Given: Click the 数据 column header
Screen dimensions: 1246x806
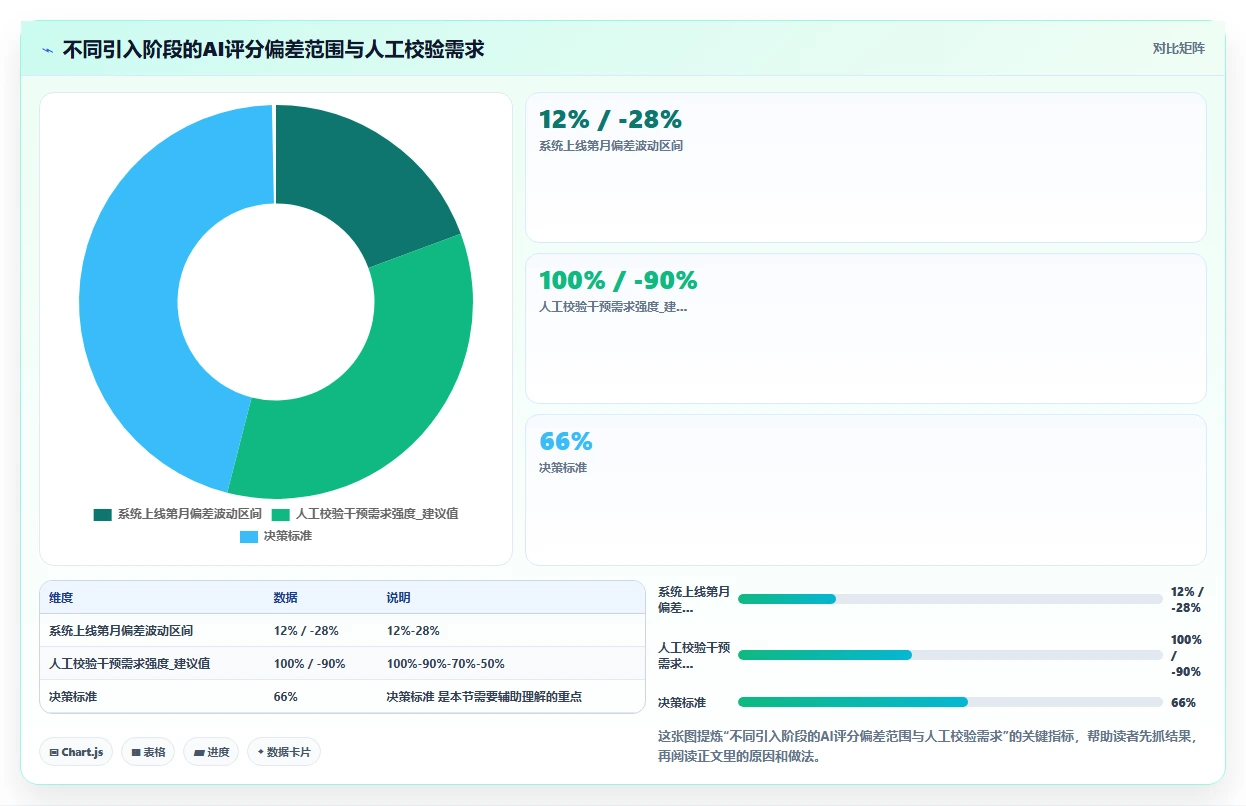Looking at the screenshot, I should coord(285,598).
